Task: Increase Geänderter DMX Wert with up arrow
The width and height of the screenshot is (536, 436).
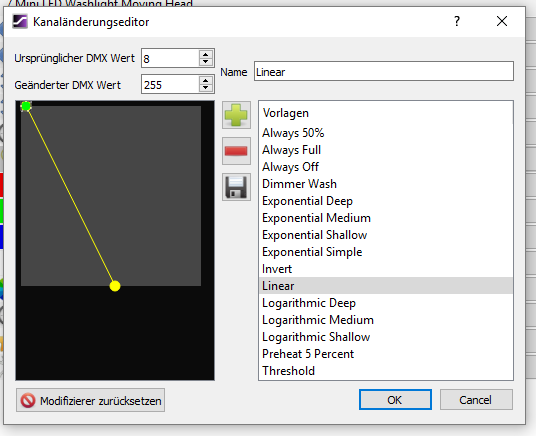Action: point(205,81)
